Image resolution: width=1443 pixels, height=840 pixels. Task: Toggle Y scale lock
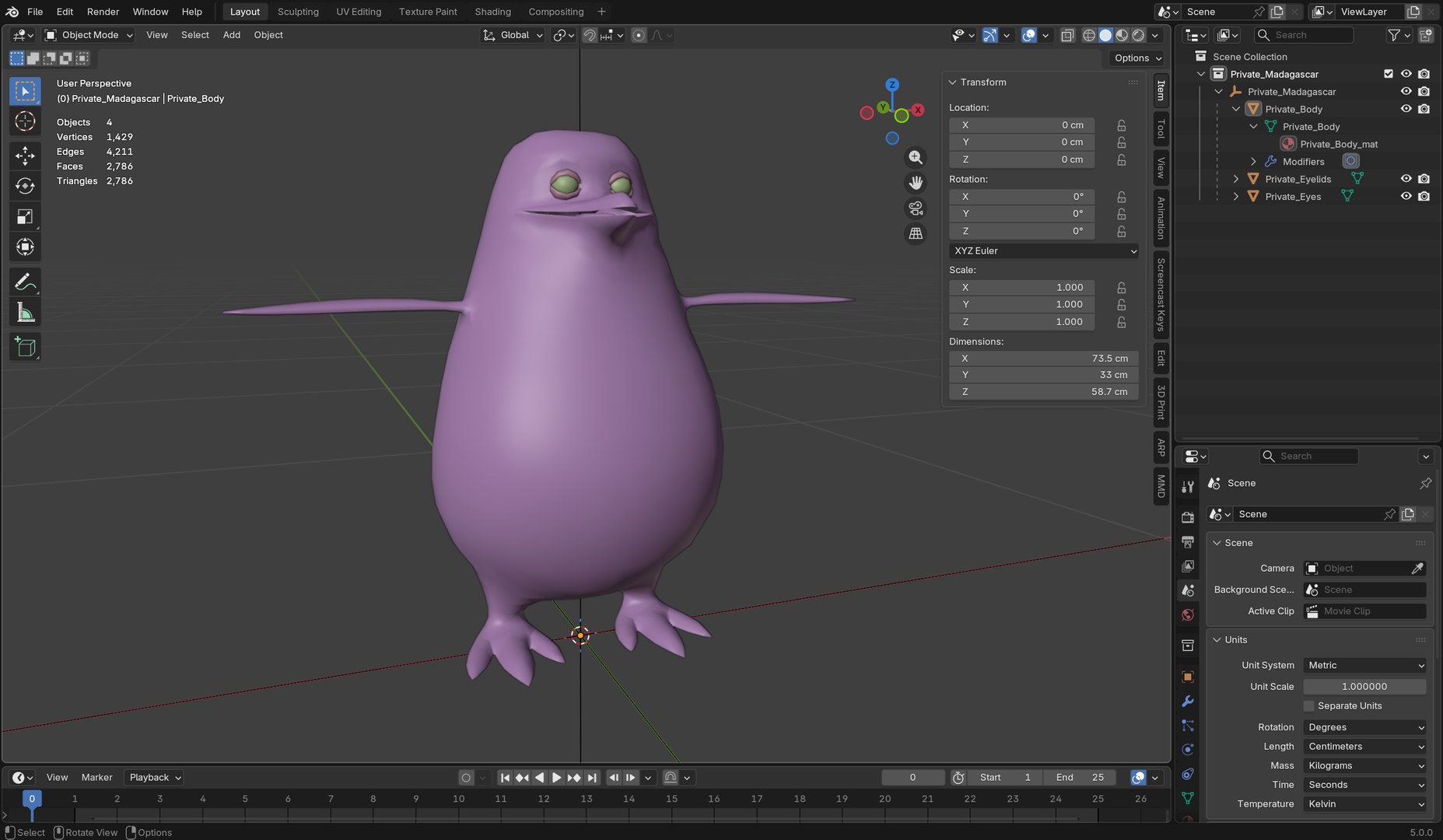click(1121, 305)
